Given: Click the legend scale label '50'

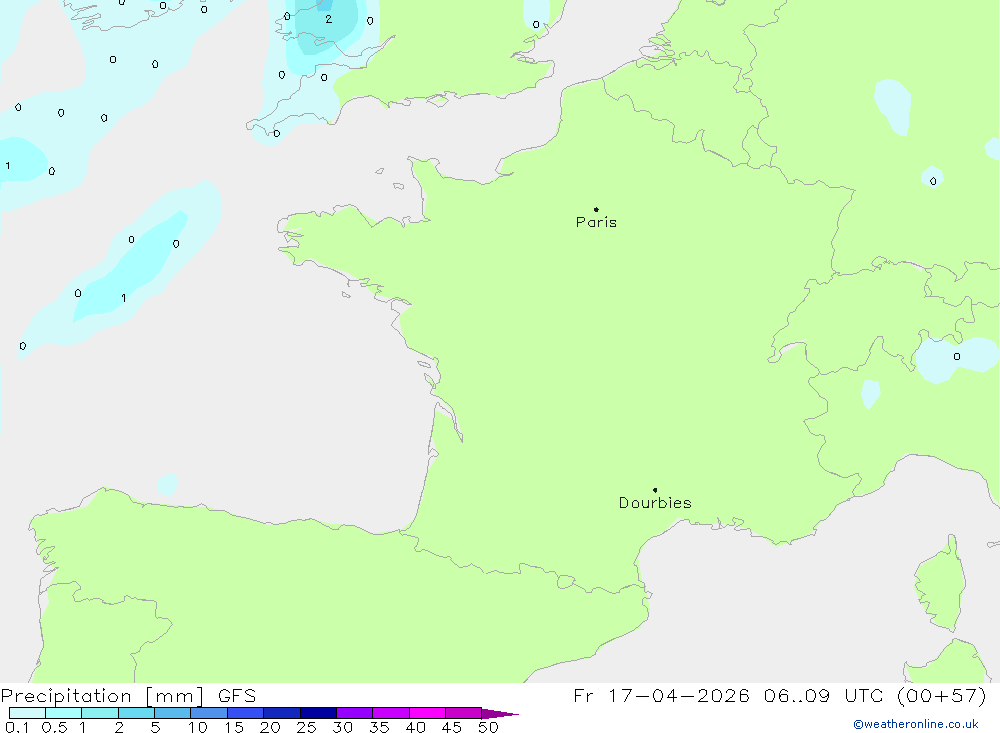Looking at the screenshot, I should [x=488, y=727].
